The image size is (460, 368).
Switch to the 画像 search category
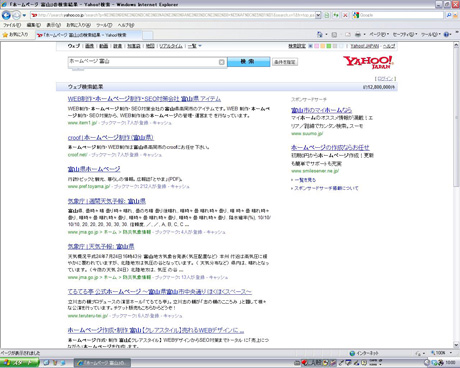pyautogui.click(x=89, y=46)
